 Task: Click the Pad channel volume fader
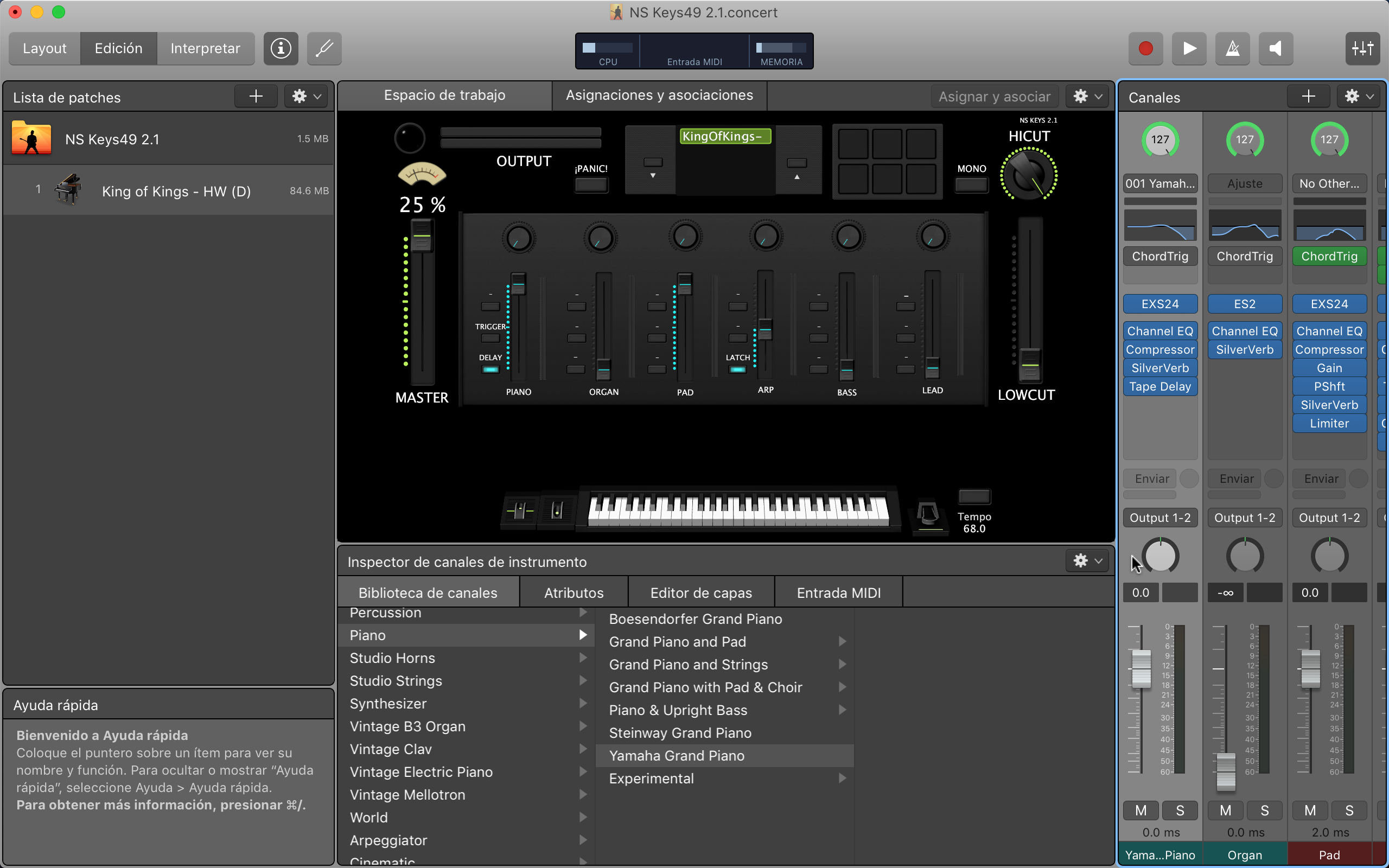(x=1310, y=668)
